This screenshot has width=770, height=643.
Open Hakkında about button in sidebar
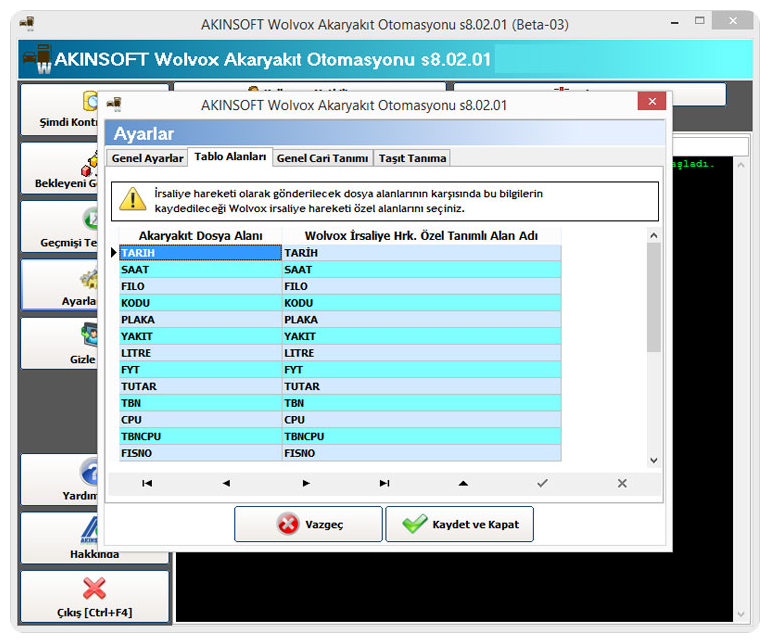(59, 537)
